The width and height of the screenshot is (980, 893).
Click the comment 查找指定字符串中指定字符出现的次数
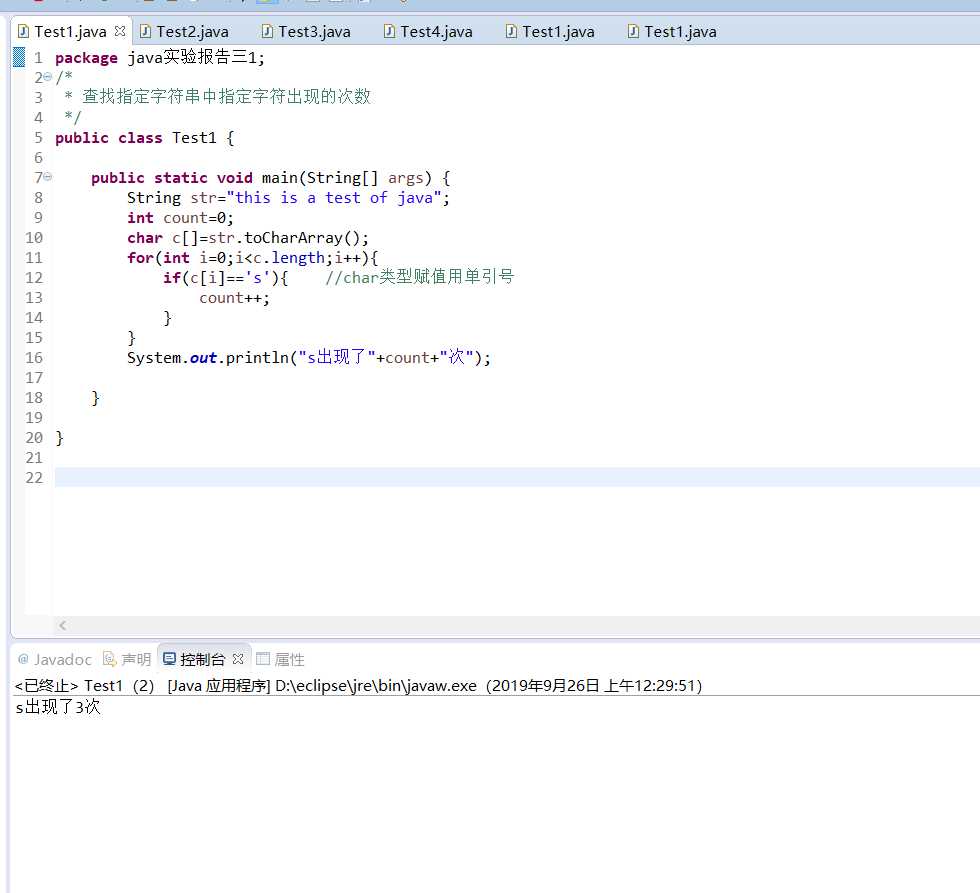coord(226,96)
